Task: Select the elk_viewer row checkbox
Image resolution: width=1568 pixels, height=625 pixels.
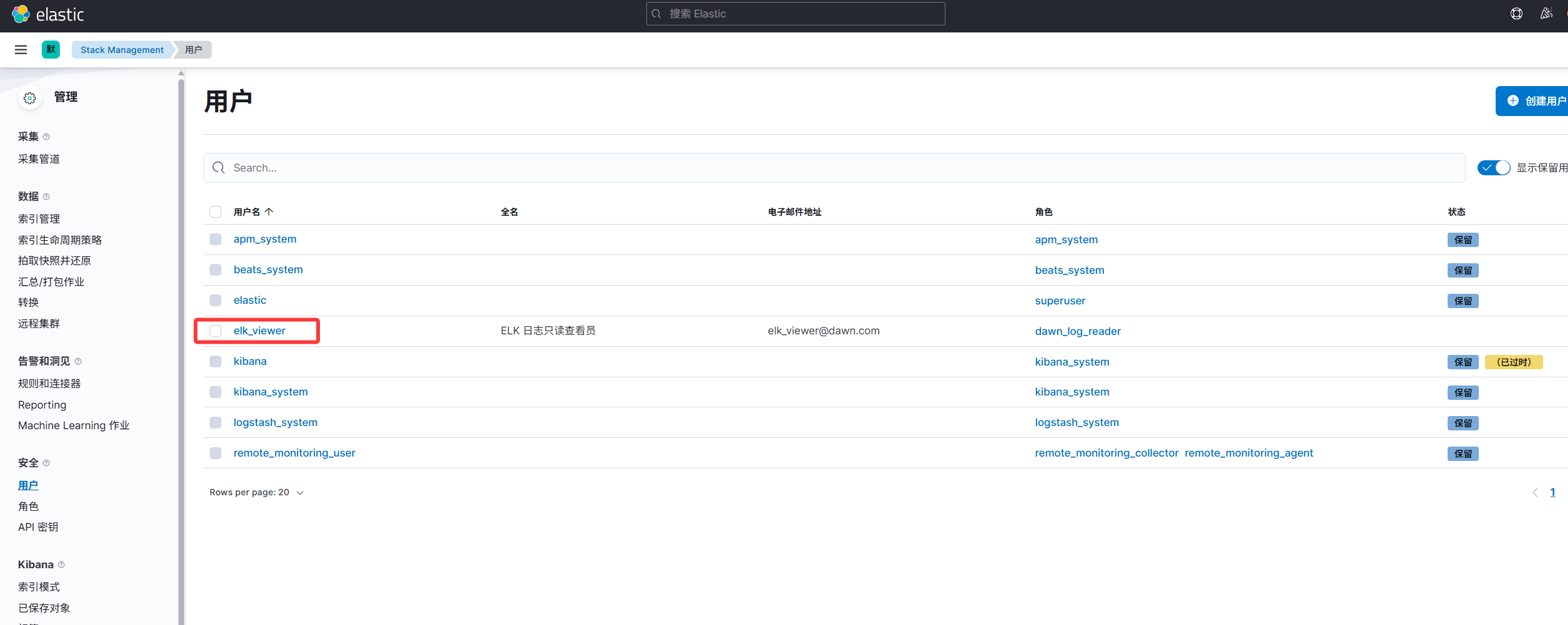Action: [x=216, y=331]
